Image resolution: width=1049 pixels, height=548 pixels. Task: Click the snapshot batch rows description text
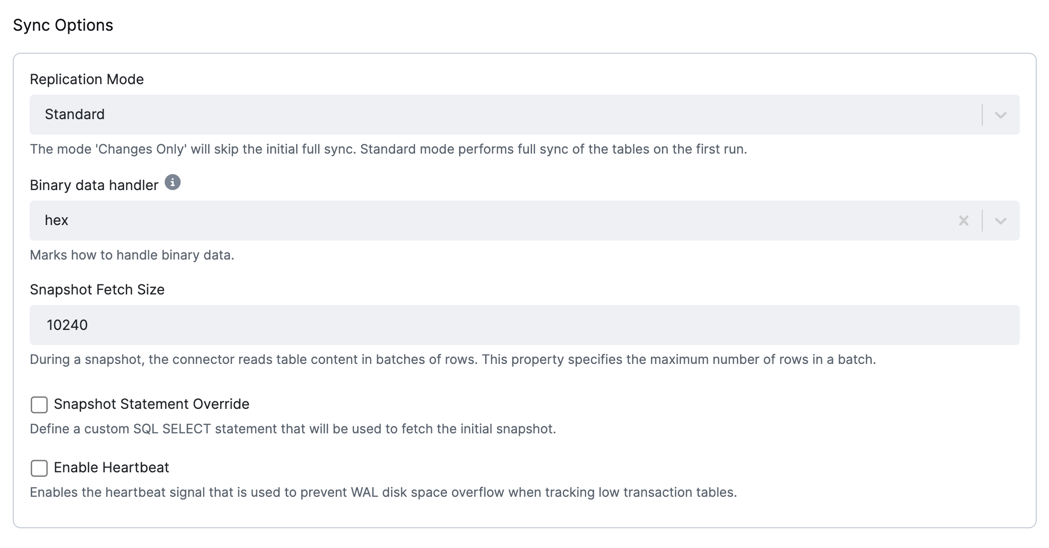(x=452, y=359)
